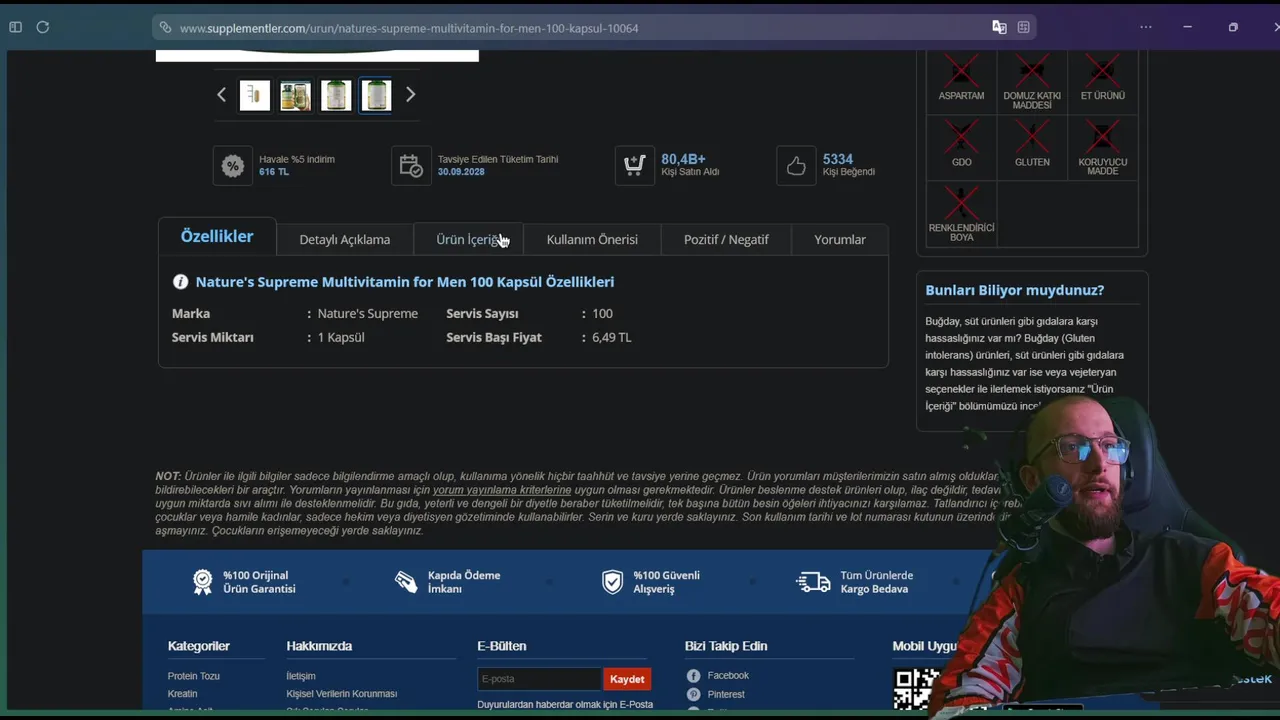Open the Pozitif / Negatif tab
Screen dimensions: 1280x720
coord(726,240)
